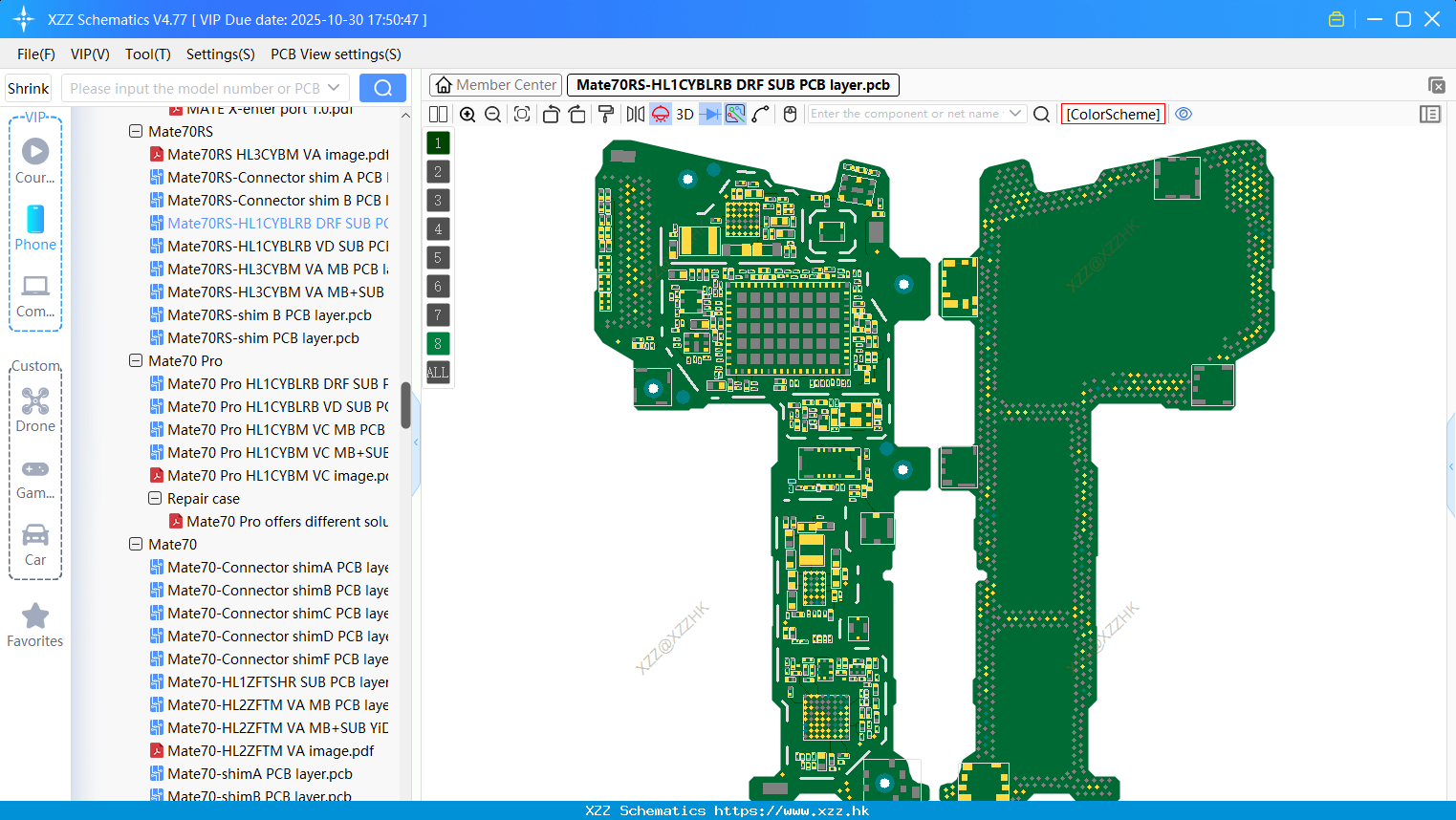
Task: Collapse the Repair case tree node
Action: tap(155, 498)
